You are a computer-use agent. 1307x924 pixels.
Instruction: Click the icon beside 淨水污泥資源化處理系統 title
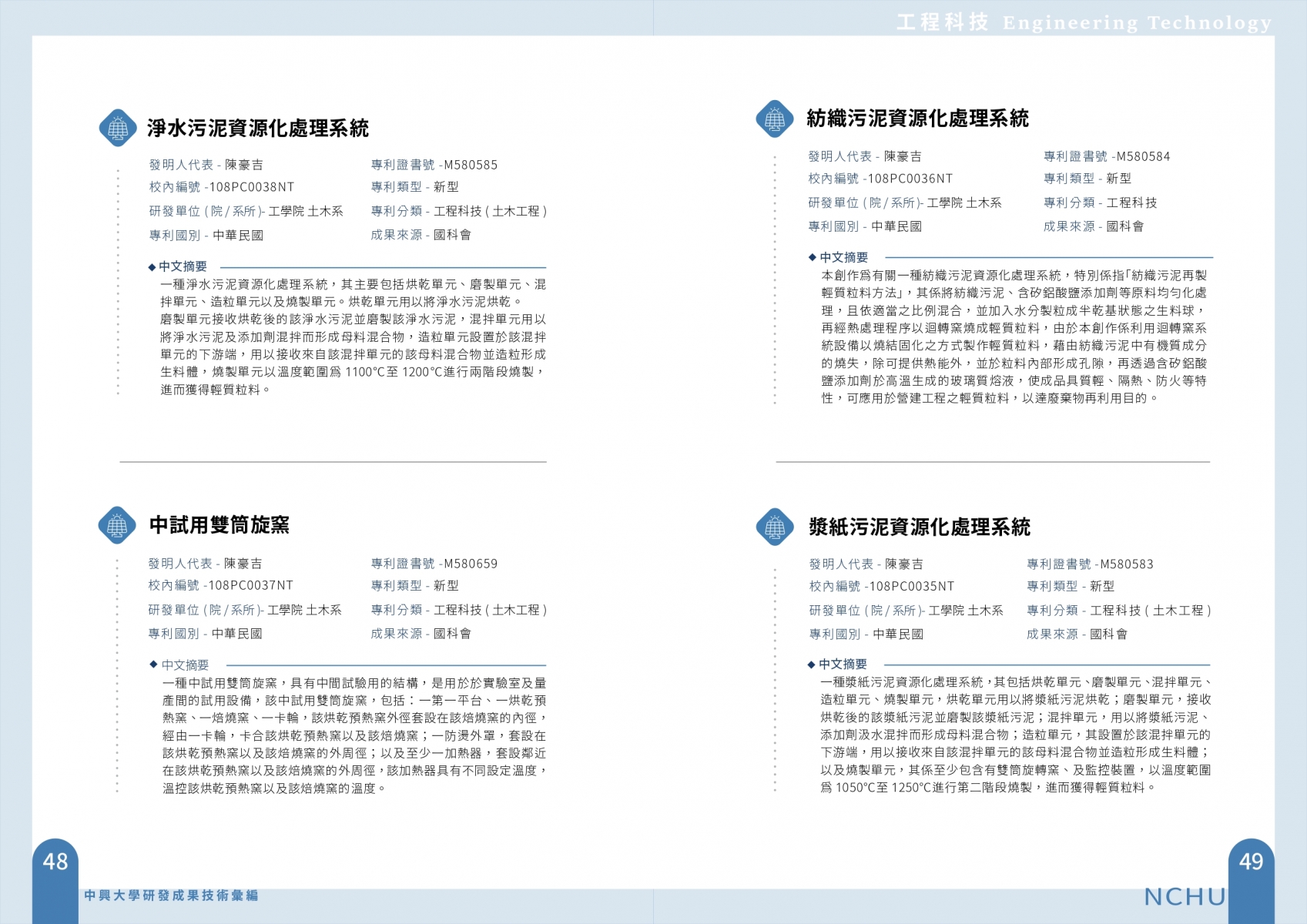[118, 128]
